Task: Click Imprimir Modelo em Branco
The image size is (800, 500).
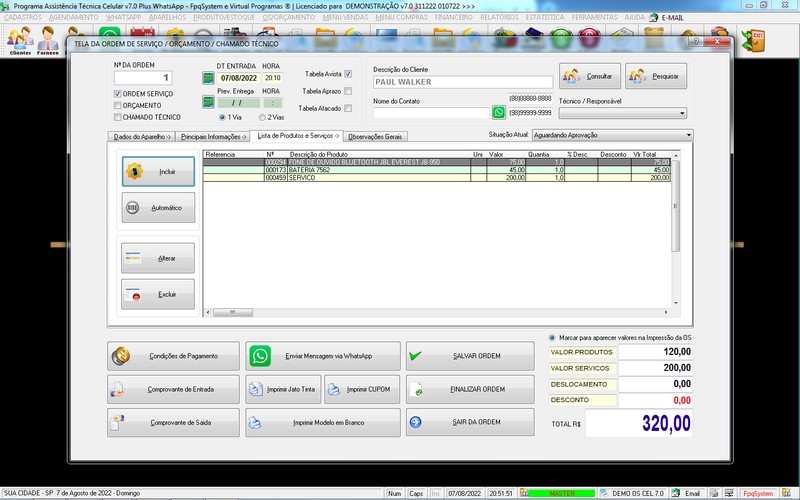Action: pos(323,422)
